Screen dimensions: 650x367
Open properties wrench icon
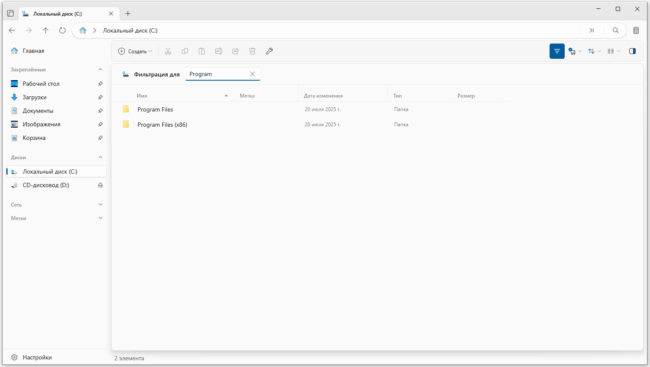[x=269, y=51]
